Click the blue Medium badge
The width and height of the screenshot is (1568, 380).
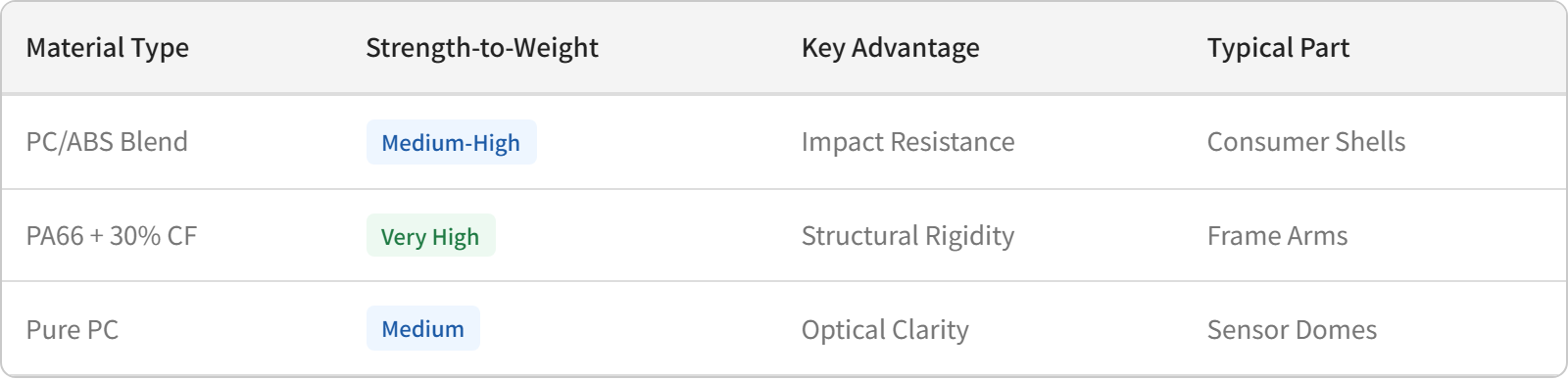click(422, 329)
